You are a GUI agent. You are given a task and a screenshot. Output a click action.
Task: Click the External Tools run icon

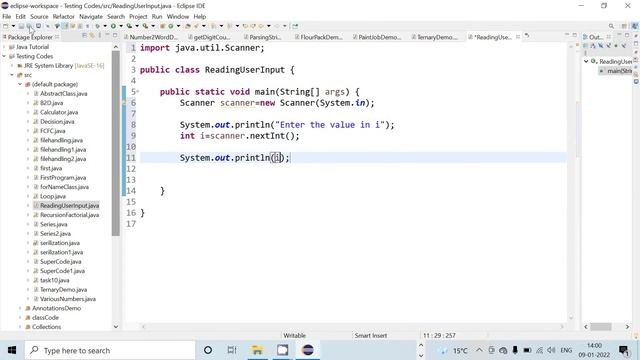coord(145,26)
